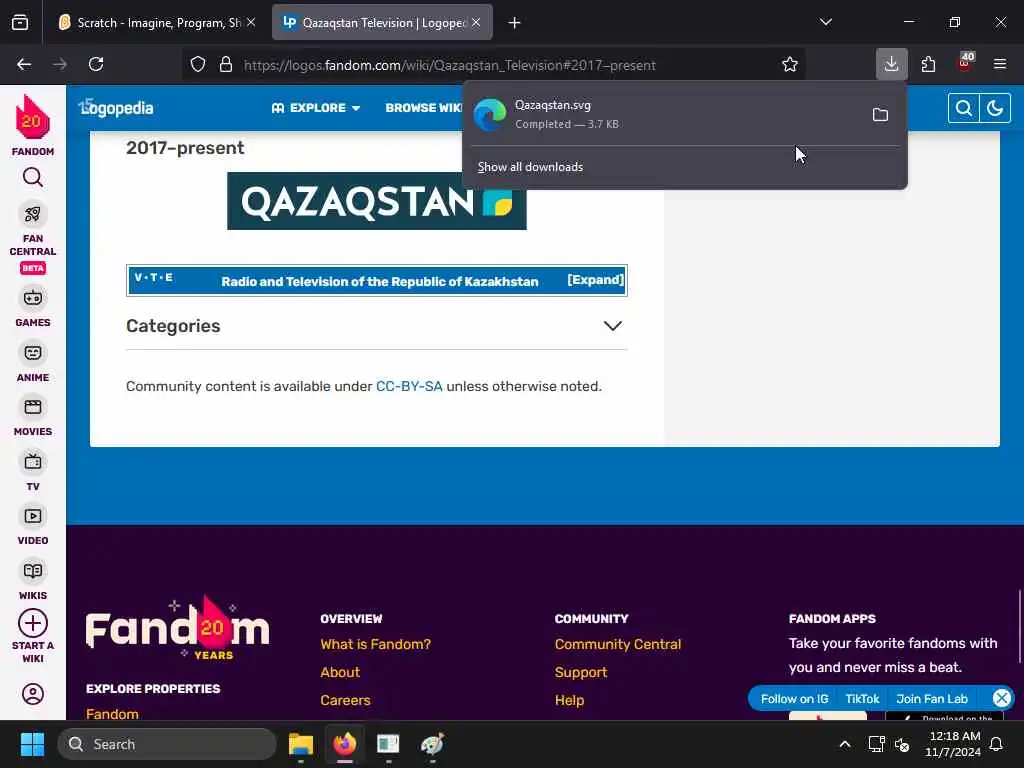Open the CC-BY-SA license link
Viewport: 1024px width, 768px height.
(x=409, y=386)
